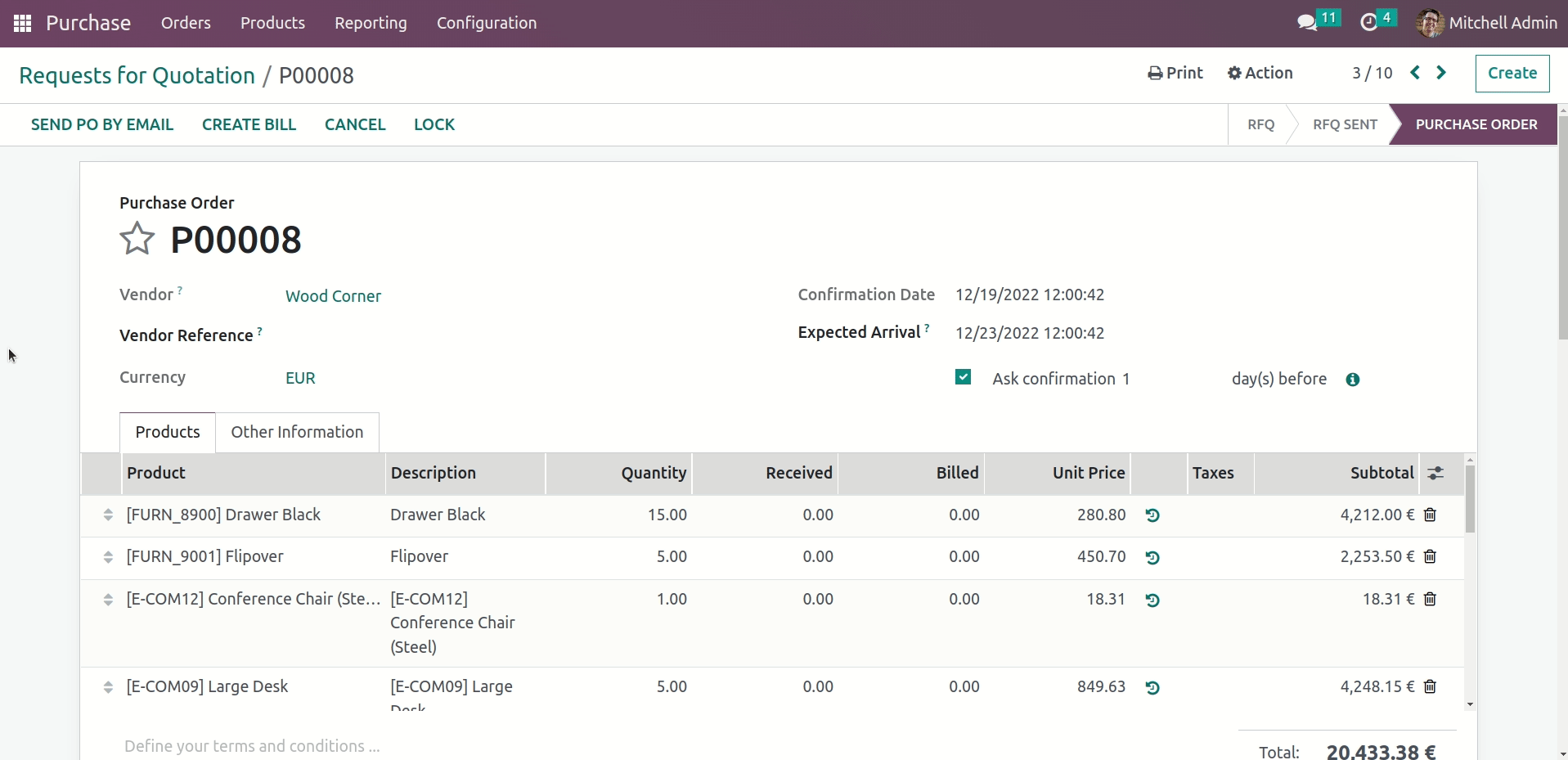Open the Wood Corner vendor link

pyautogui.click(x=333, y=296)
